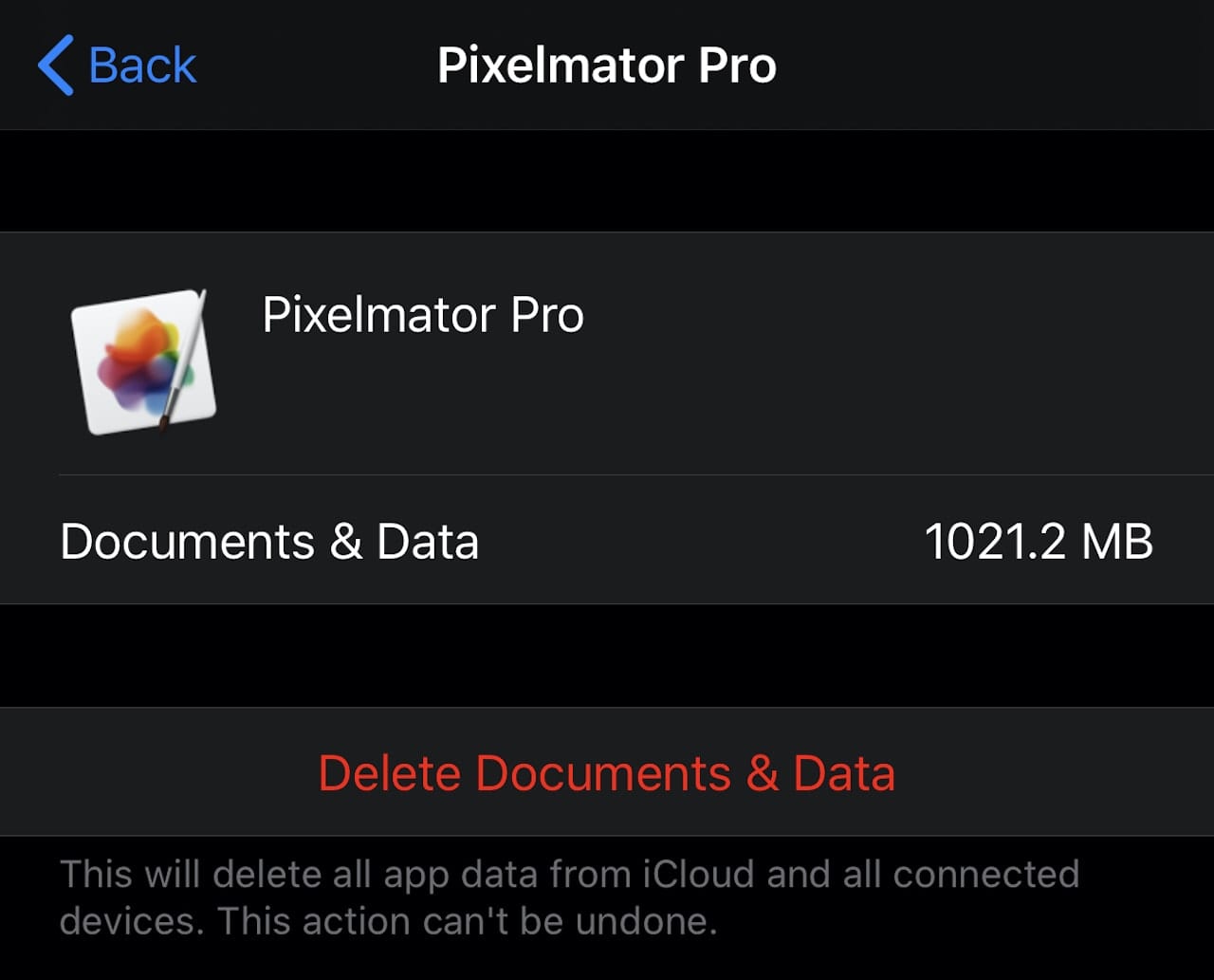
Task: Tap the blue Back chevron arrow
Action: pos(56,65)
